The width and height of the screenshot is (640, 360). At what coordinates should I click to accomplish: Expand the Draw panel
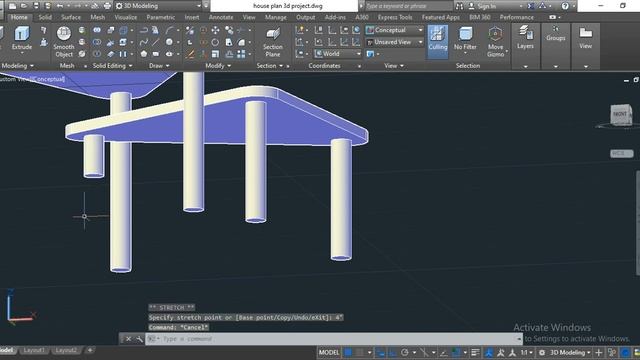[159, 66]
